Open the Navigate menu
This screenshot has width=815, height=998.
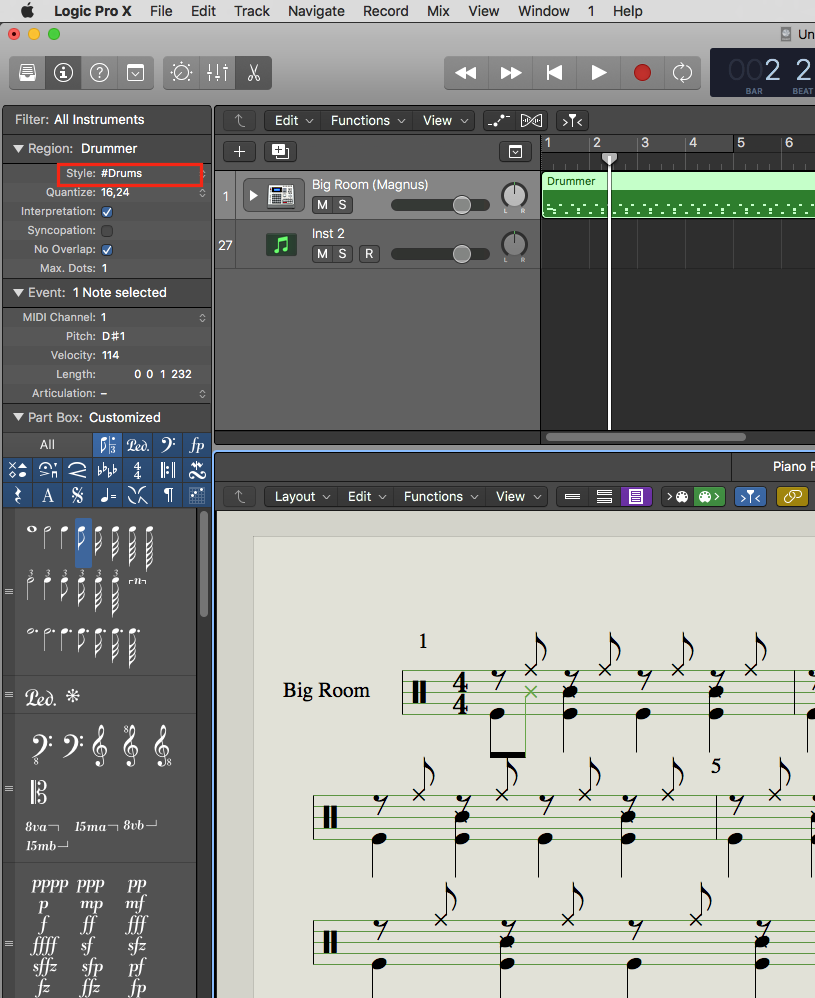(x=316, y=11)
